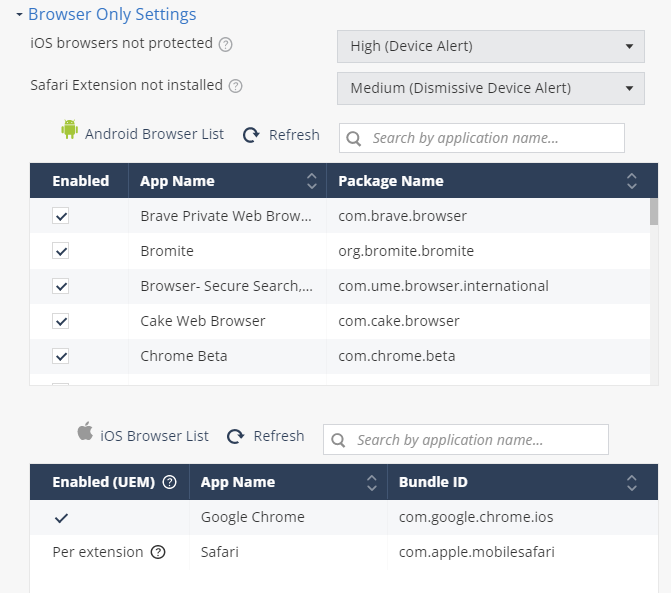Click the Apple logo icon

85,431
